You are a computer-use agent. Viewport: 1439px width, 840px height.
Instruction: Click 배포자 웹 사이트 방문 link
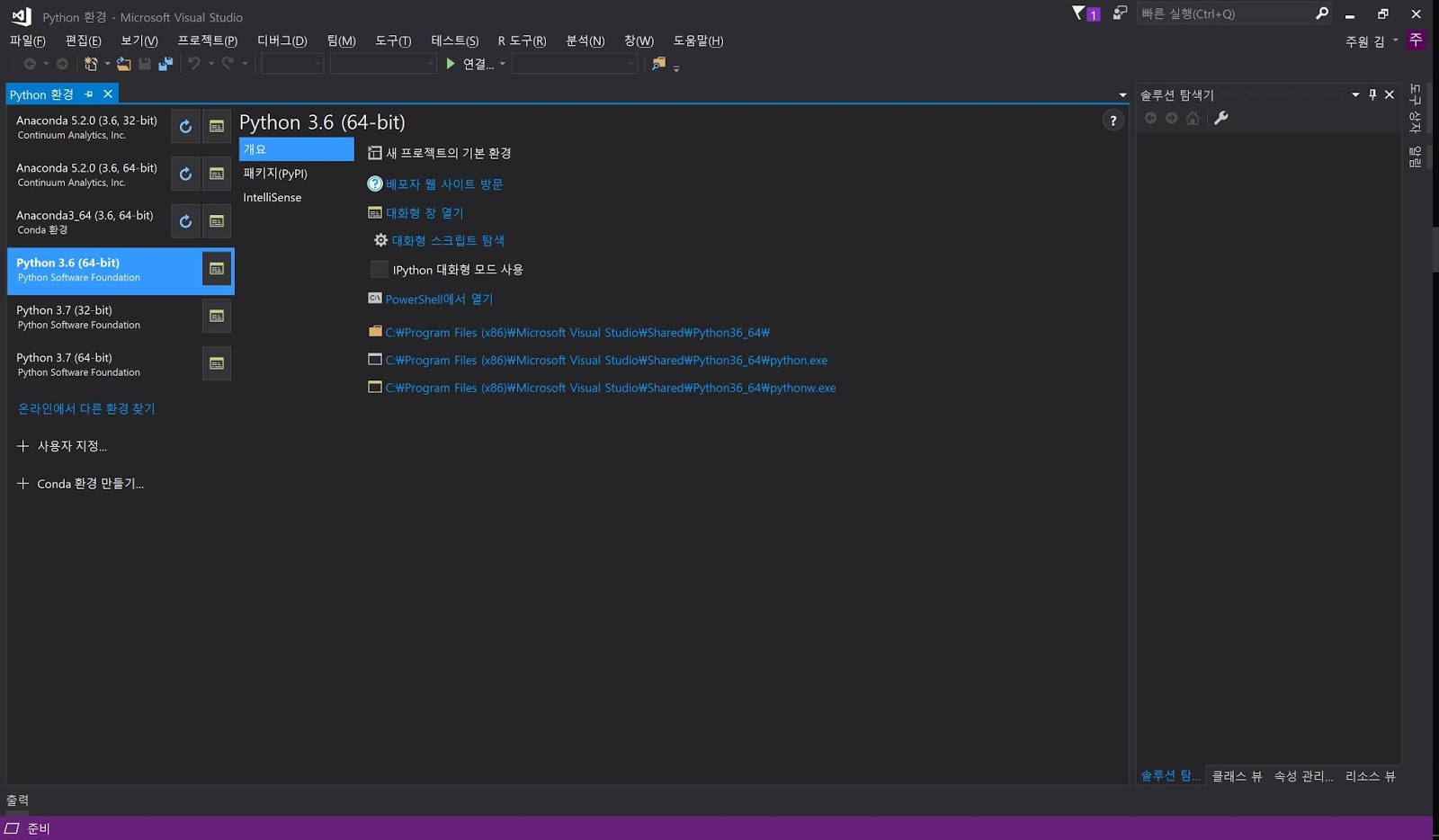click(x=444, y=184)
